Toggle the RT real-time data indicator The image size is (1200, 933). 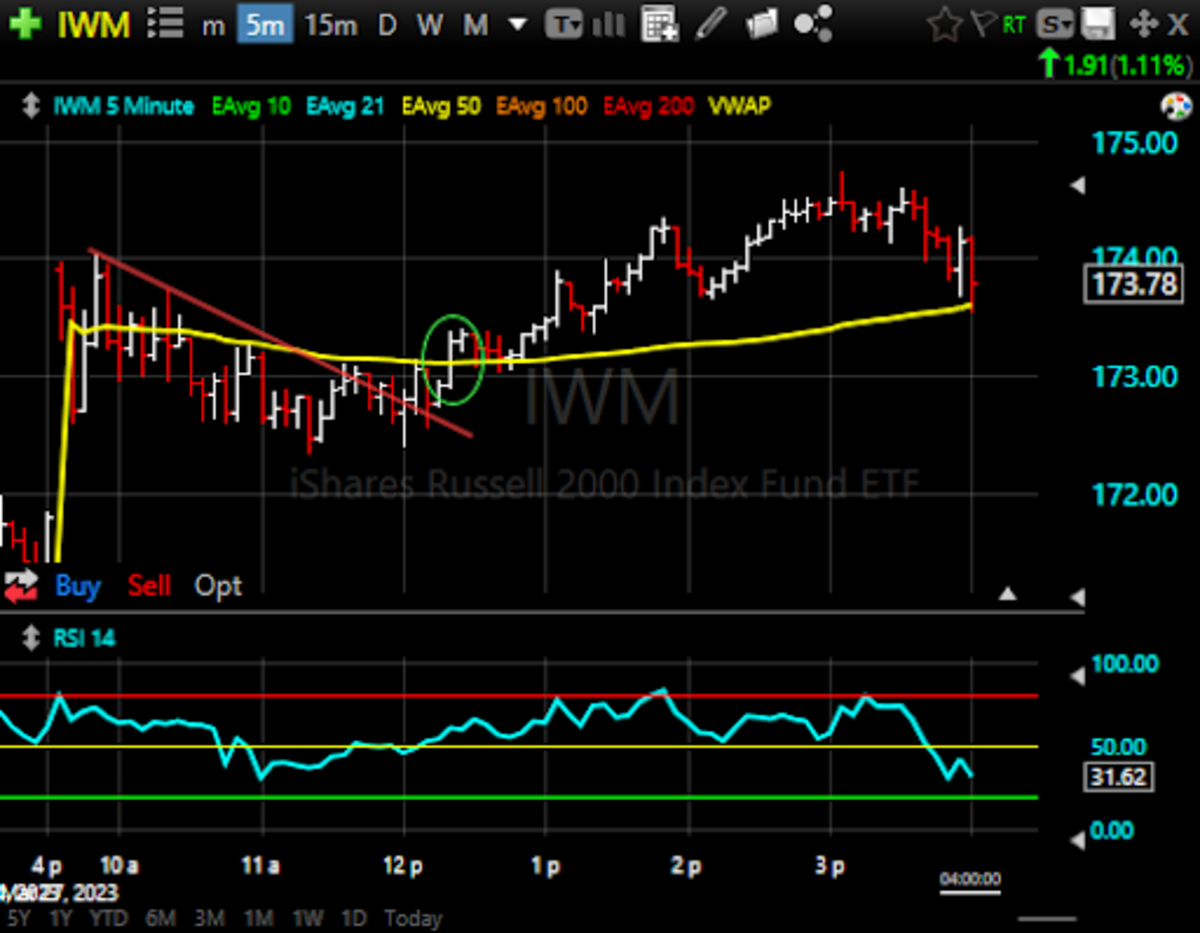click(x=1014, y=25)
